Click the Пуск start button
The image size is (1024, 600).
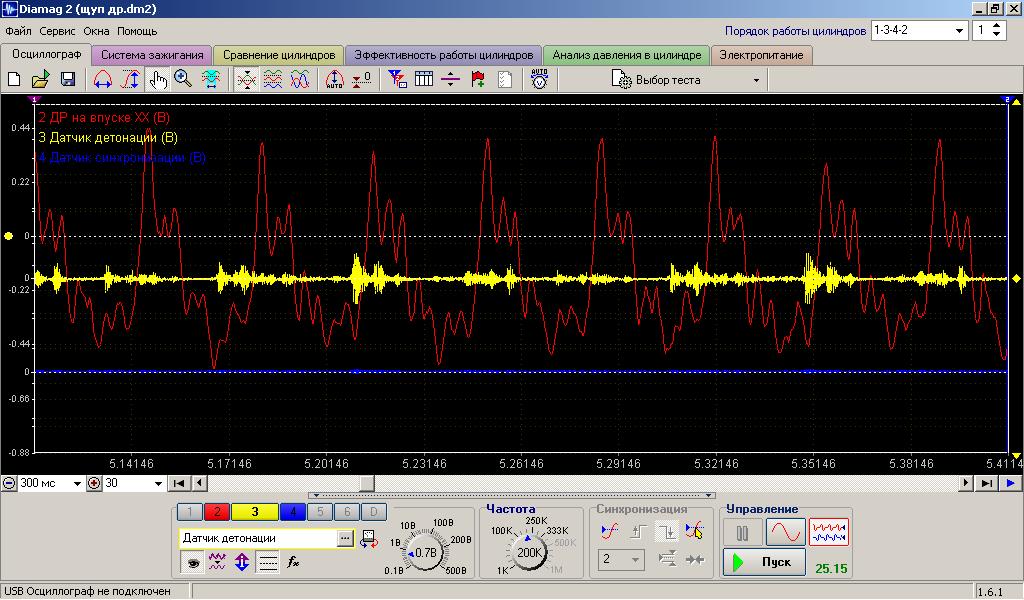(763, 561)
